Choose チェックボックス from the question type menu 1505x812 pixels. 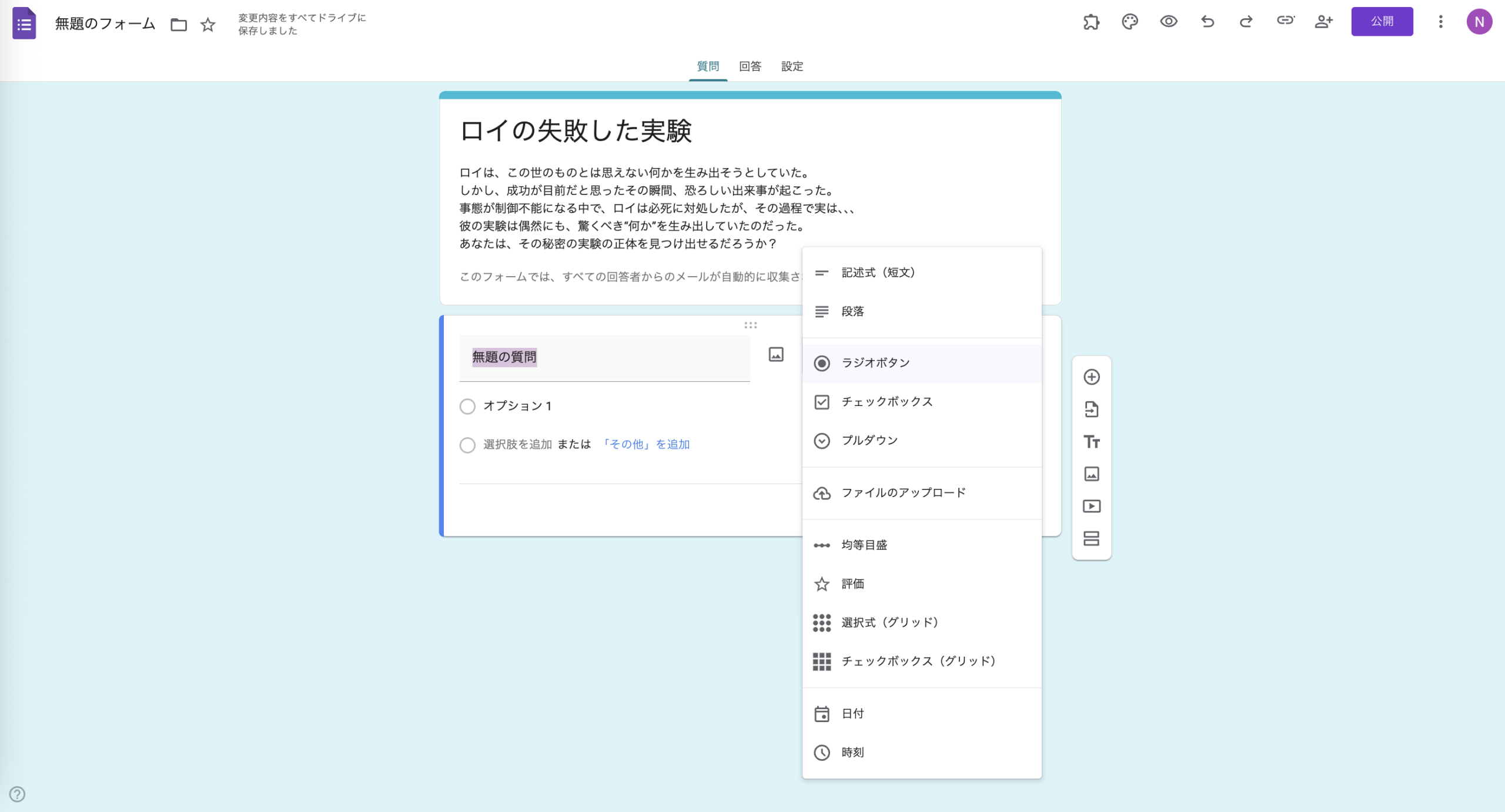[x=887, y=402]
